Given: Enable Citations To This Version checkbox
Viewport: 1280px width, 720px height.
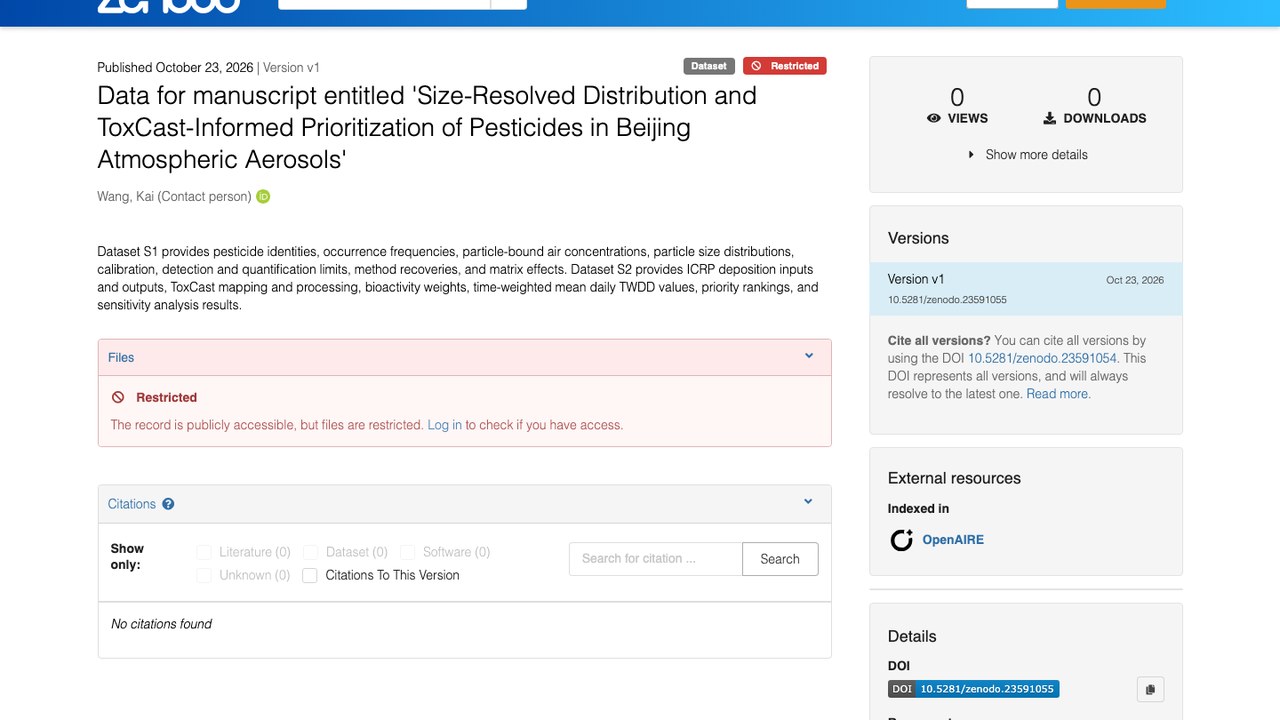Looking at the screenshot, I should coord(310,575).
